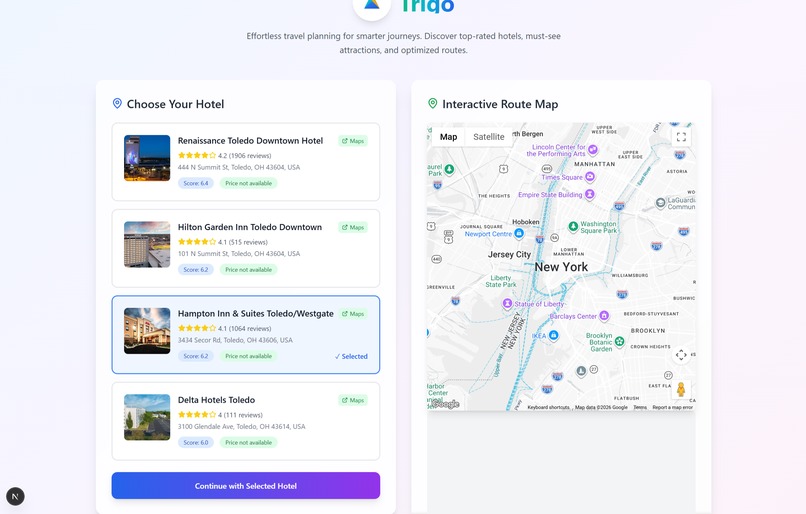Open Maps link for Delta Hotels Toledo
The width and height of the screenshot is (806, 514).
pos(353,400)
